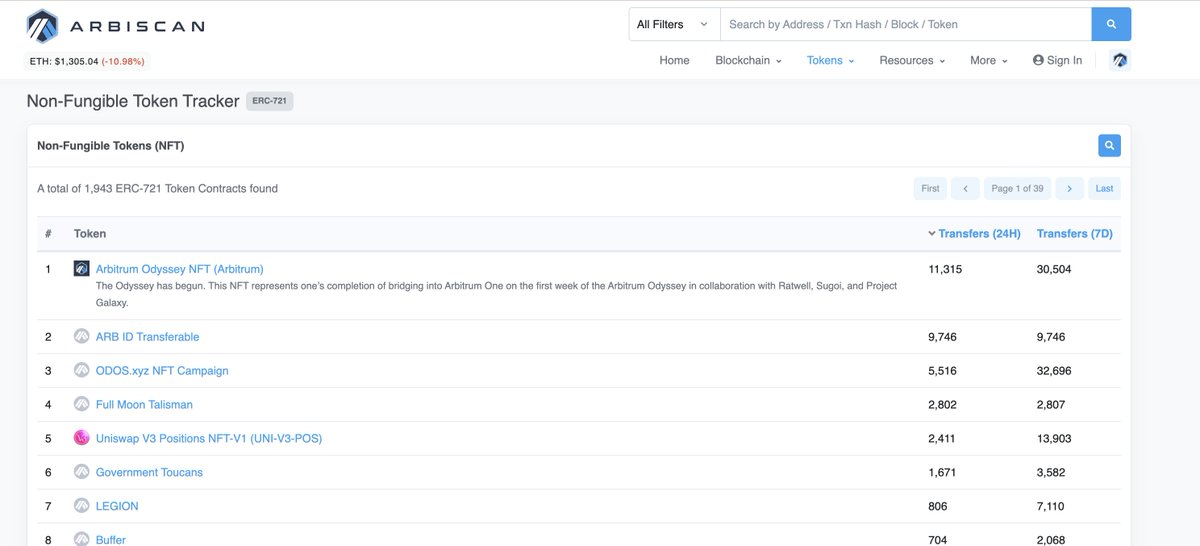This screenshot has width=1200, height=546.
Task: Click the LEGION token icon
Action: pyautogui.click(x=82, y=507)
